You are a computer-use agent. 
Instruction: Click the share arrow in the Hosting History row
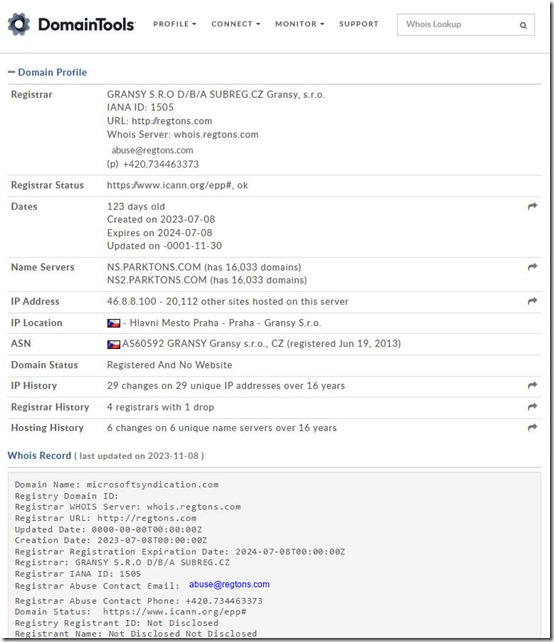[532, 427]
